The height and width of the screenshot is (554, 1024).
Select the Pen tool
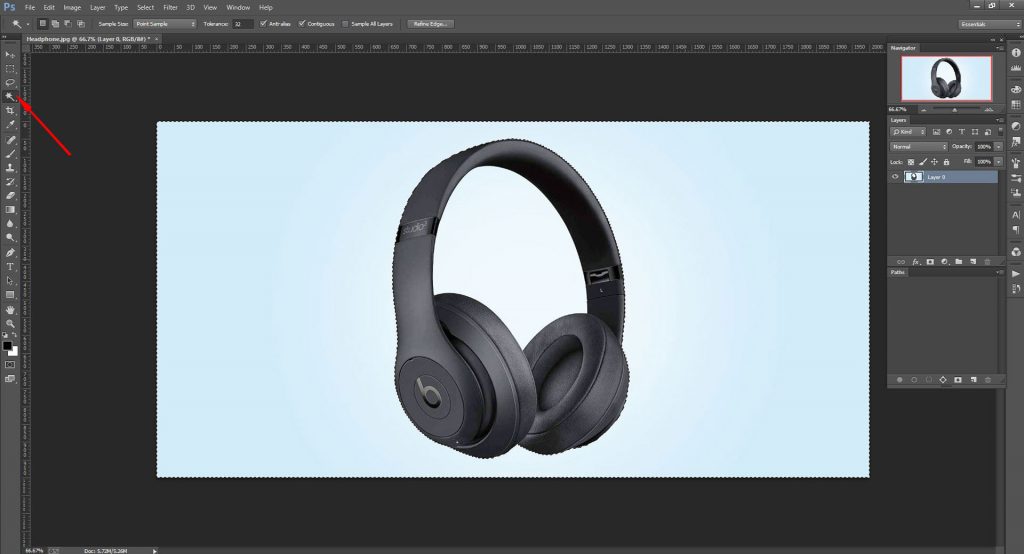click(x=10, y=253)
